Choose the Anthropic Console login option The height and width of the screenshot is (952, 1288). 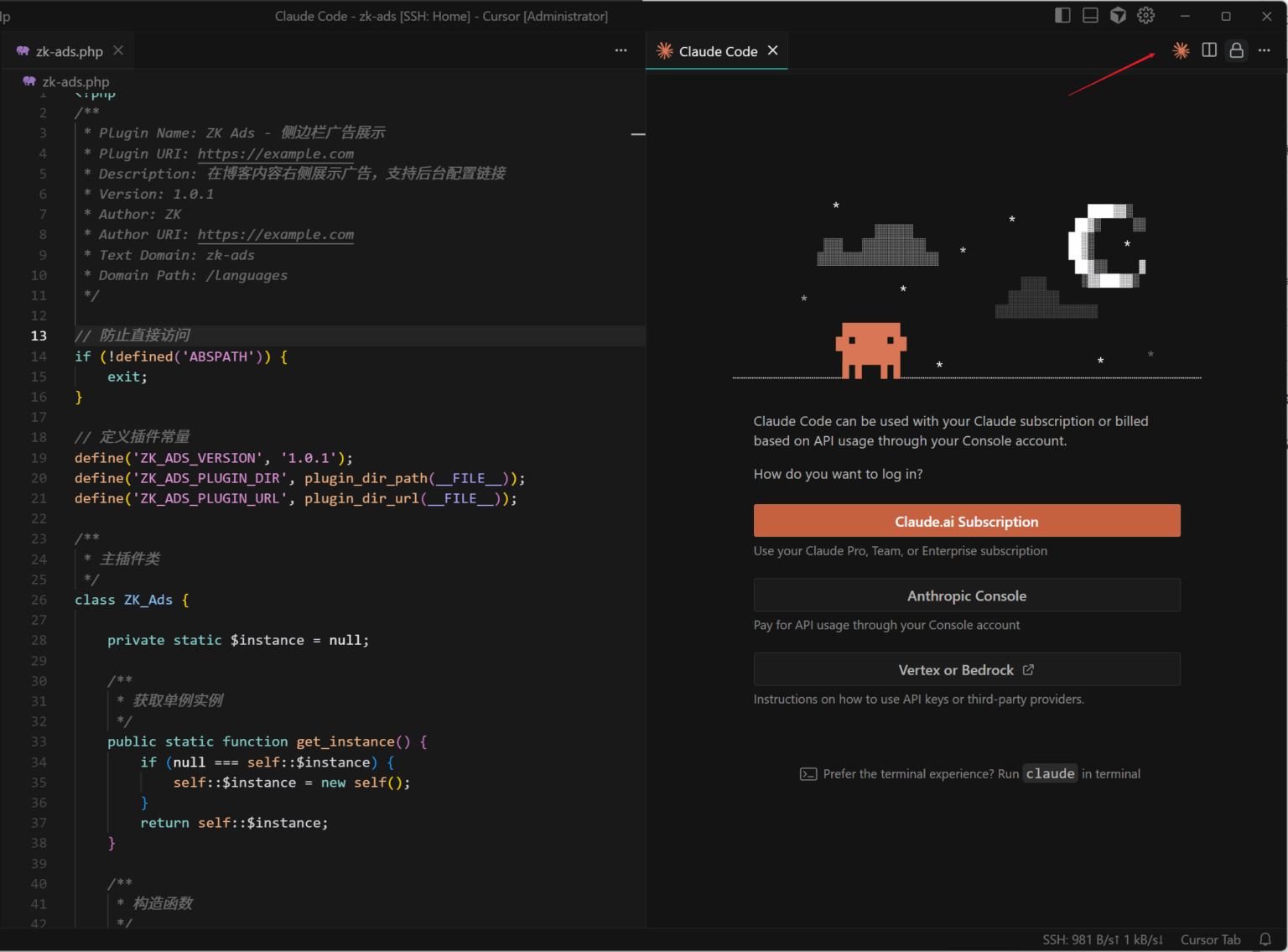[966, 596]
